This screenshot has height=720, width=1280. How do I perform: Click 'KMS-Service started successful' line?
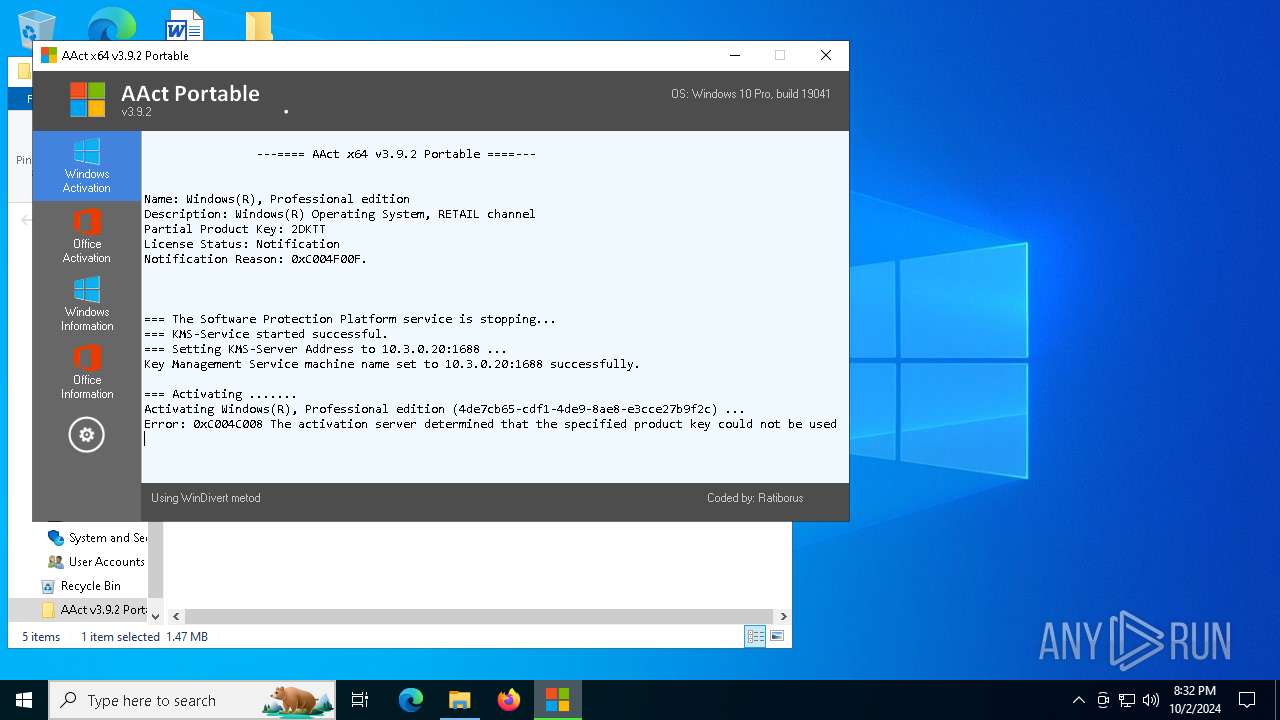[x=266, y=334]
